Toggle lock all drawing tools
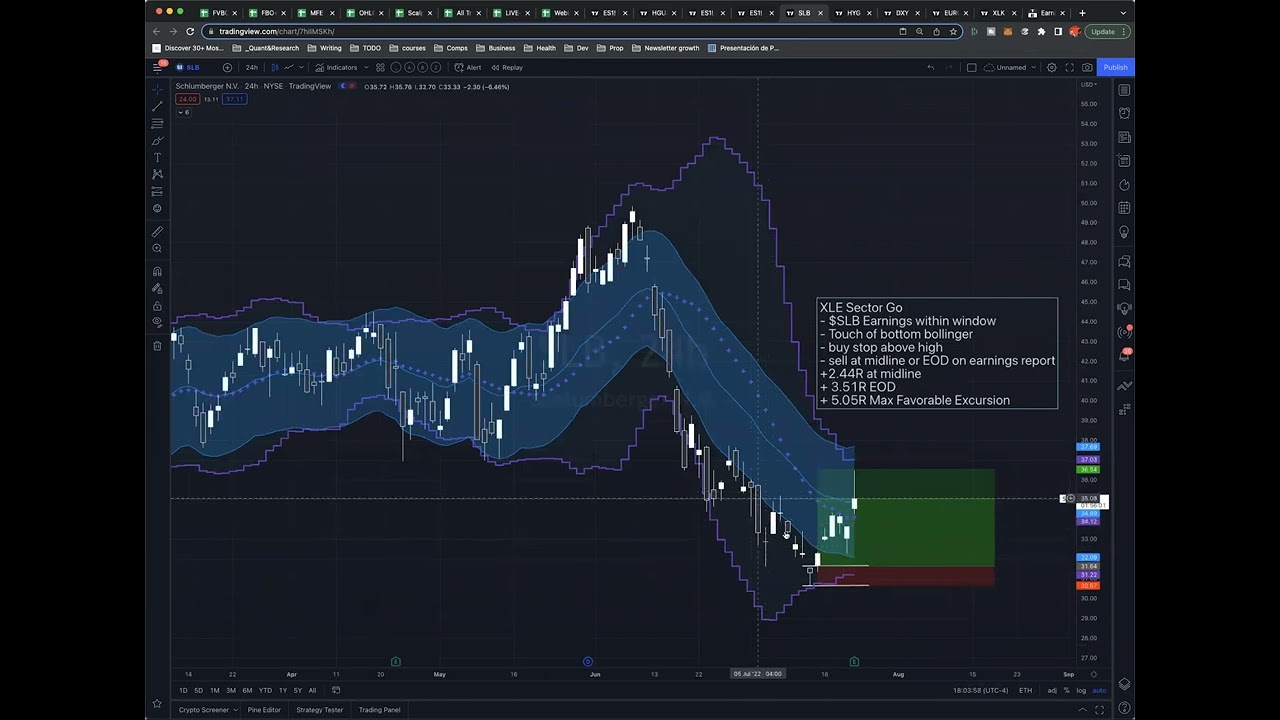This screenshot has height=720, width=1280. pos(157,305)
